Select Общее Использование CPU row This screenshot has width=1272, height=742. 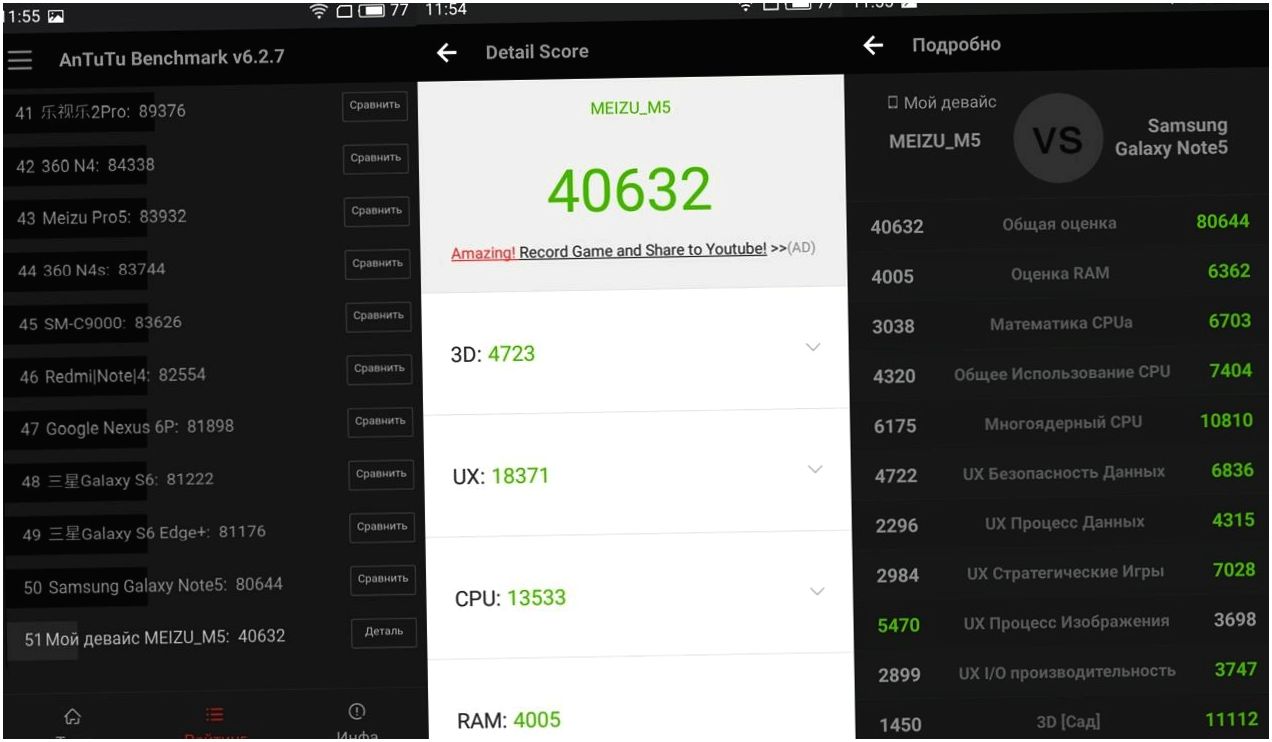(x=1061, y=372)
